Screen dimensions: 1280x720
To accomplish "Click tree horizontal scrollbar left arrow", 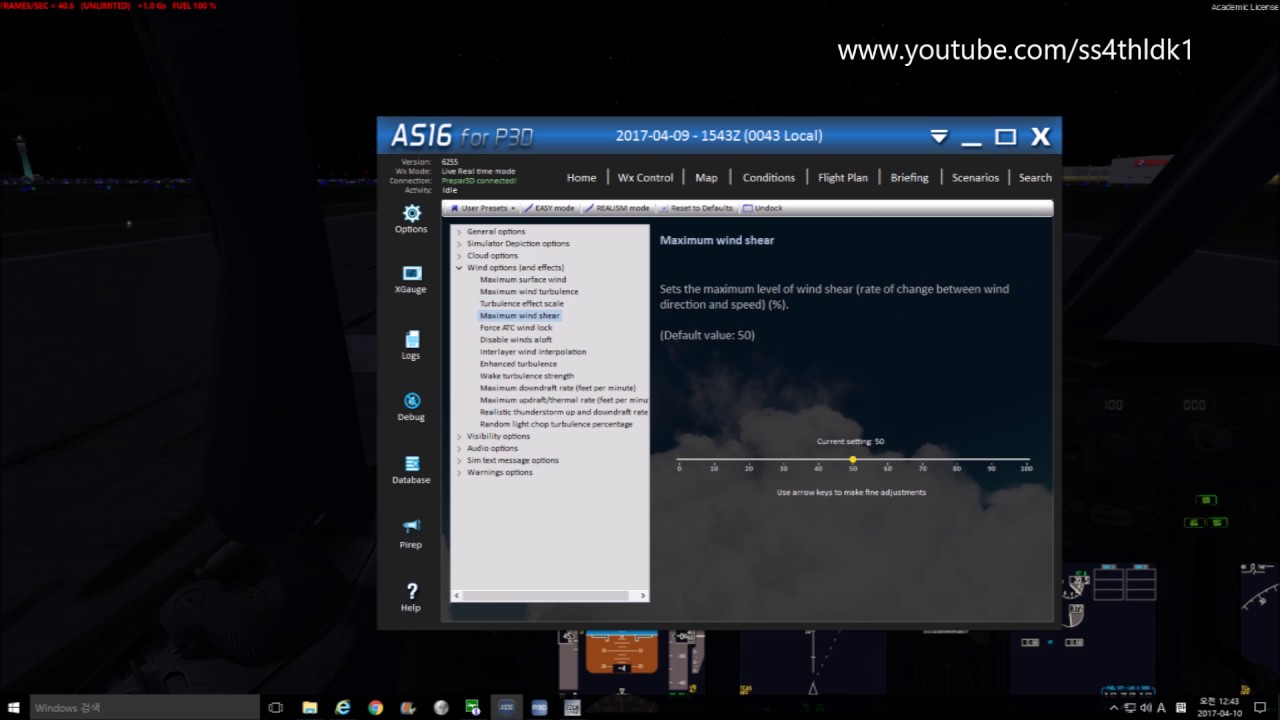I will (457, 596).
